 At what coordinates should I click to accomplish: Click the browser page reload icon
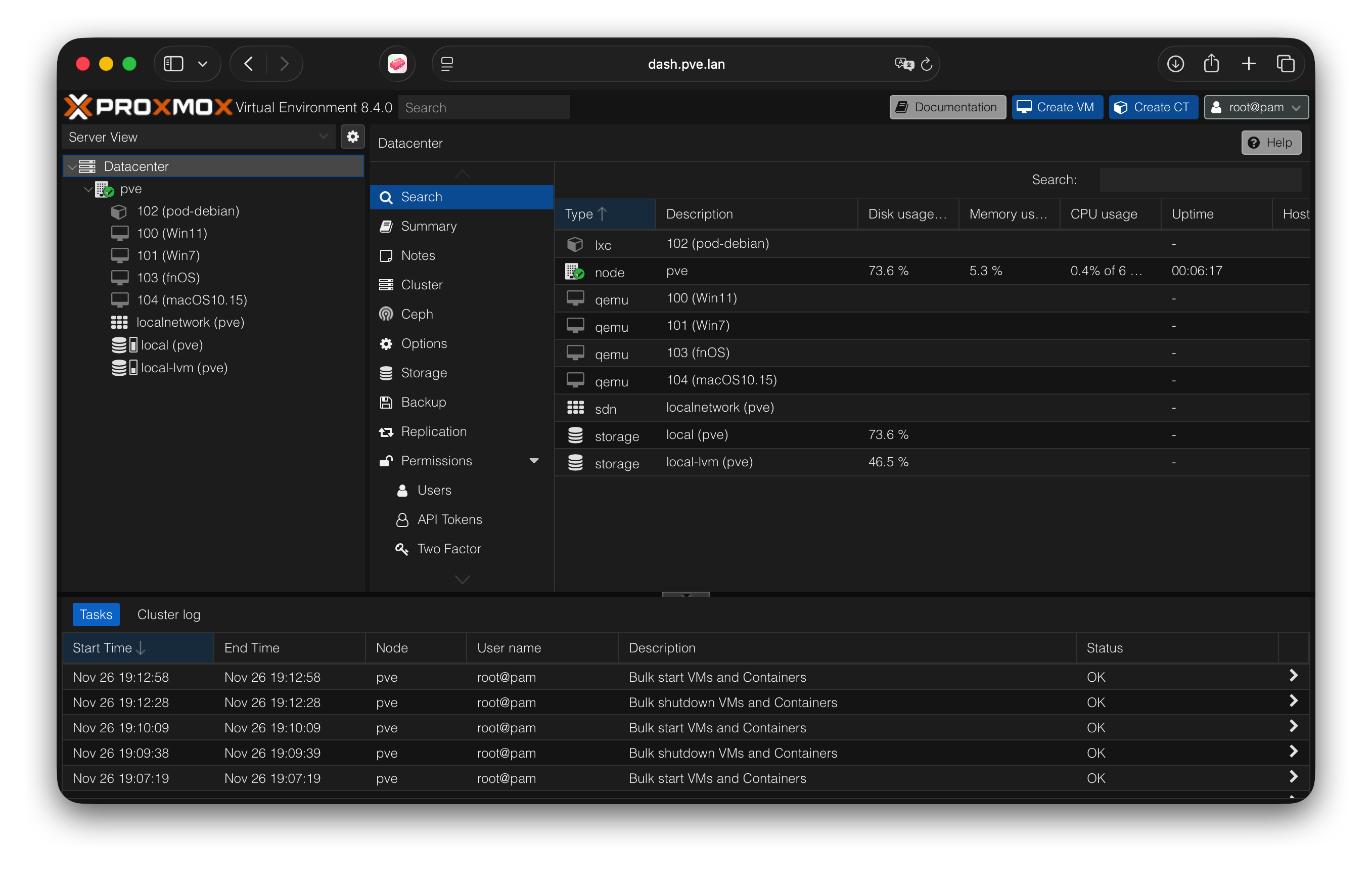tap(927, 64)
